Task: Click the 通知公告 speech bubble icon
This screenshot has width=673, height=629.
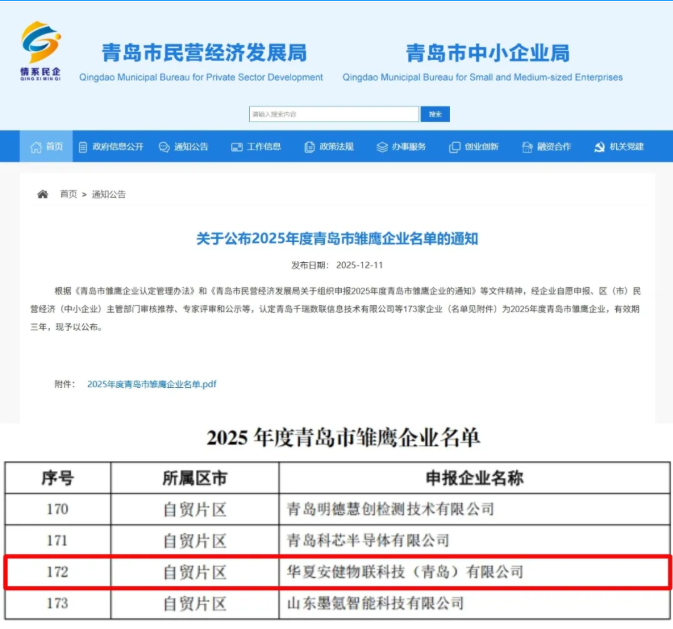Action: coord(164,147)
